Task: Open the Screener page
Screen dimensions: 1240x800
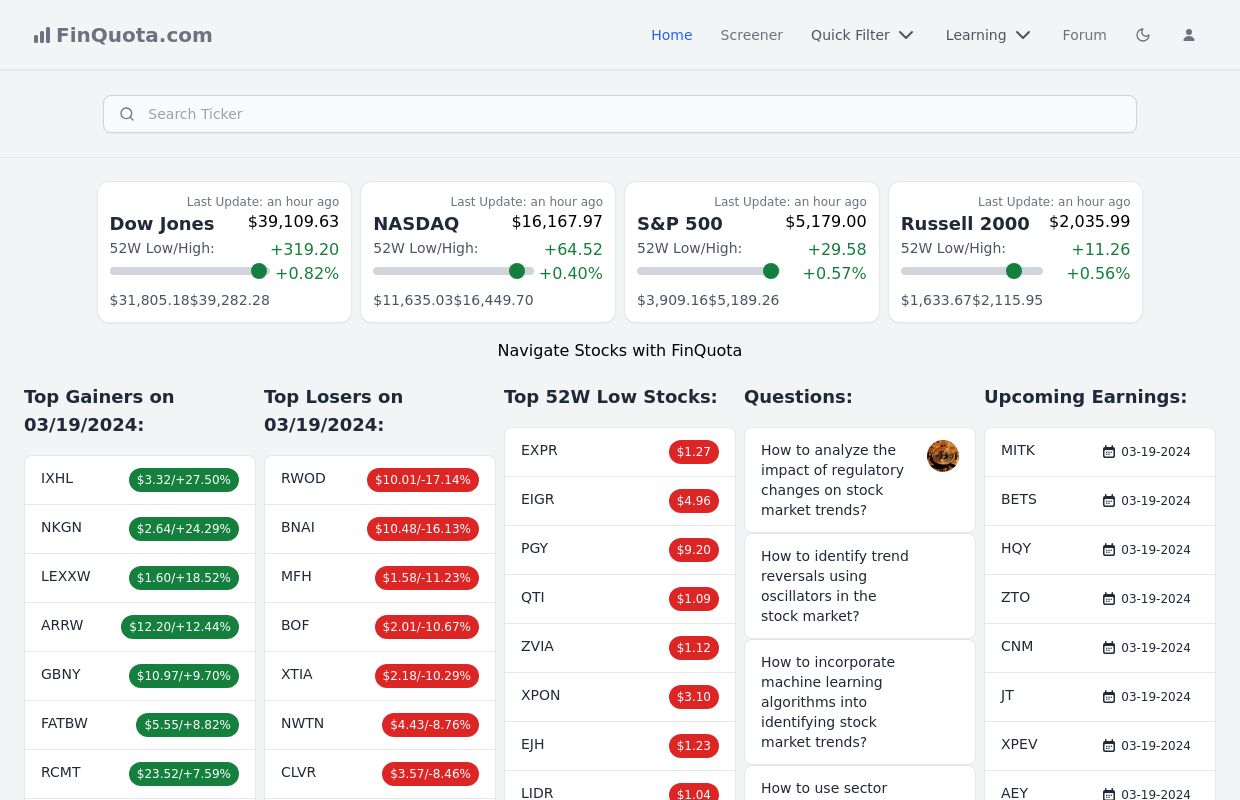Action: click(752, 35)
